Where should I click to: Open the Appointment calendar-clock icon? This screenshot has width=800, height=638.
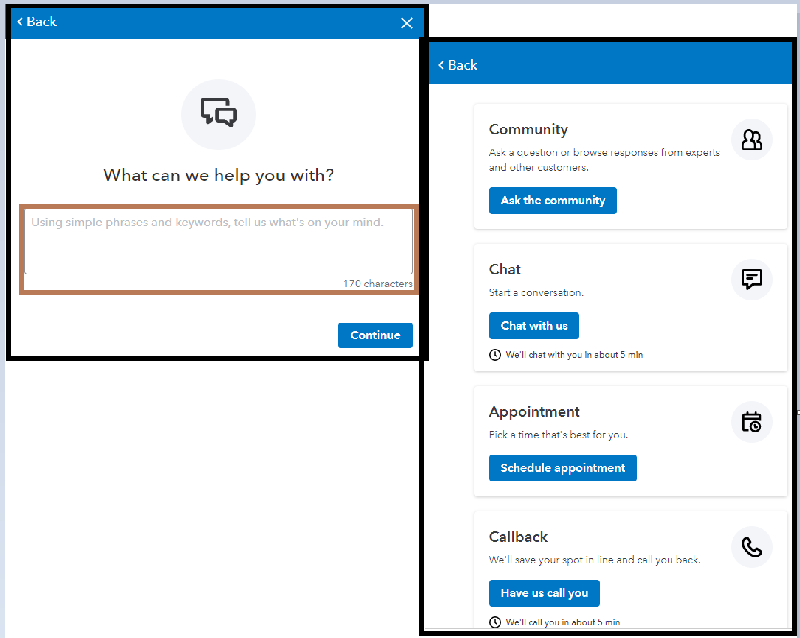click(x=751, y=422)
